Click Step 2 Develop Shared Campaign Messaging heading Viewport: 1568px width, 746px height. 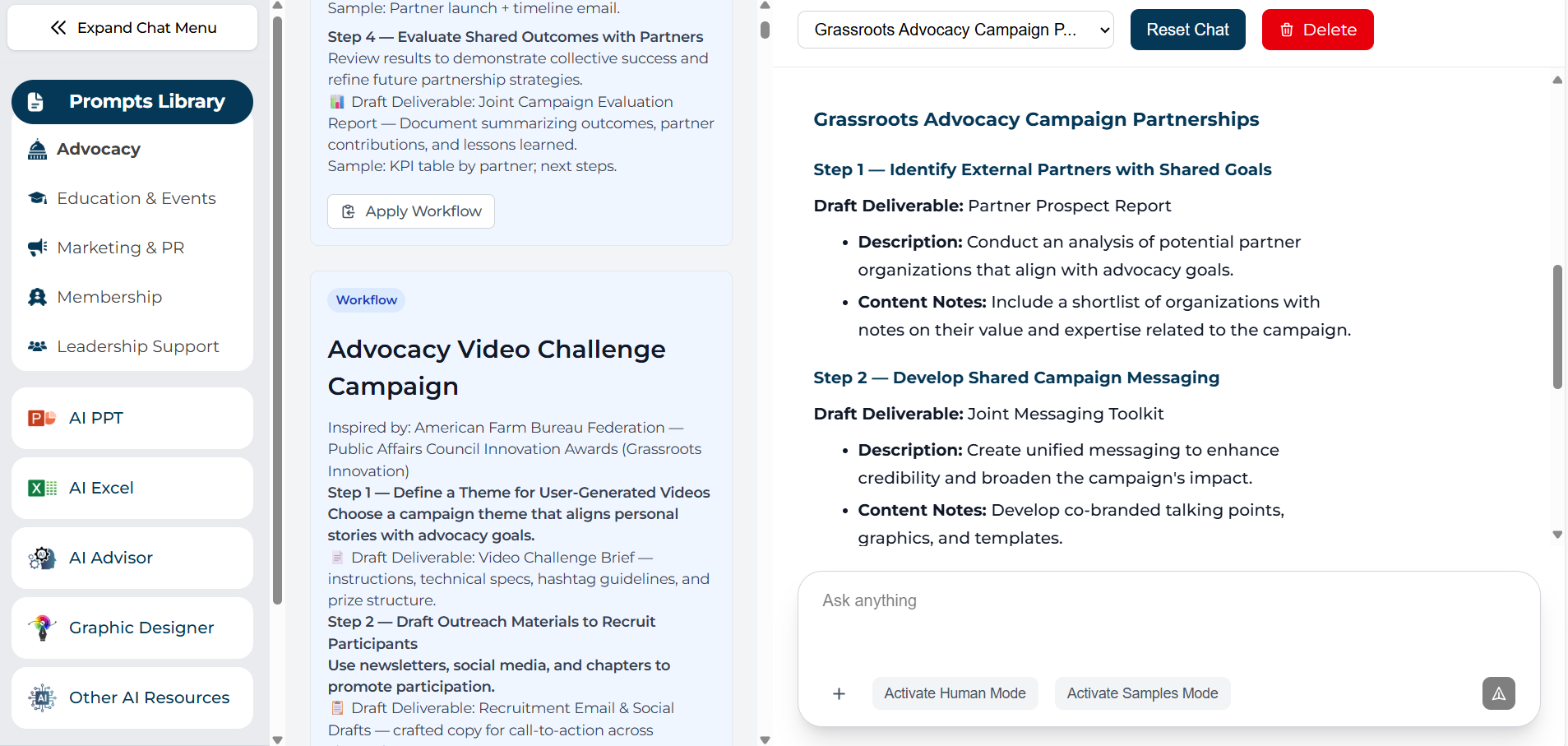tap(1016, 378)
